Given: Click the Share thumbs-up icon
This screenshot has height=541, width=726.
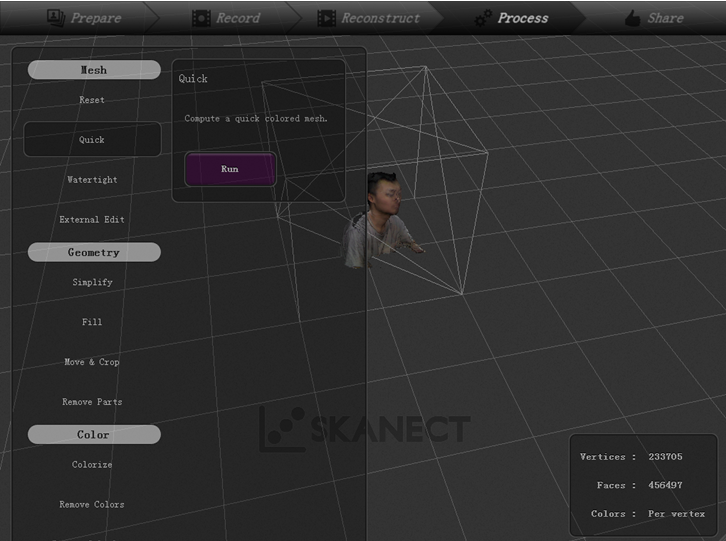Looking at the screenshot, I should [632, 19].
